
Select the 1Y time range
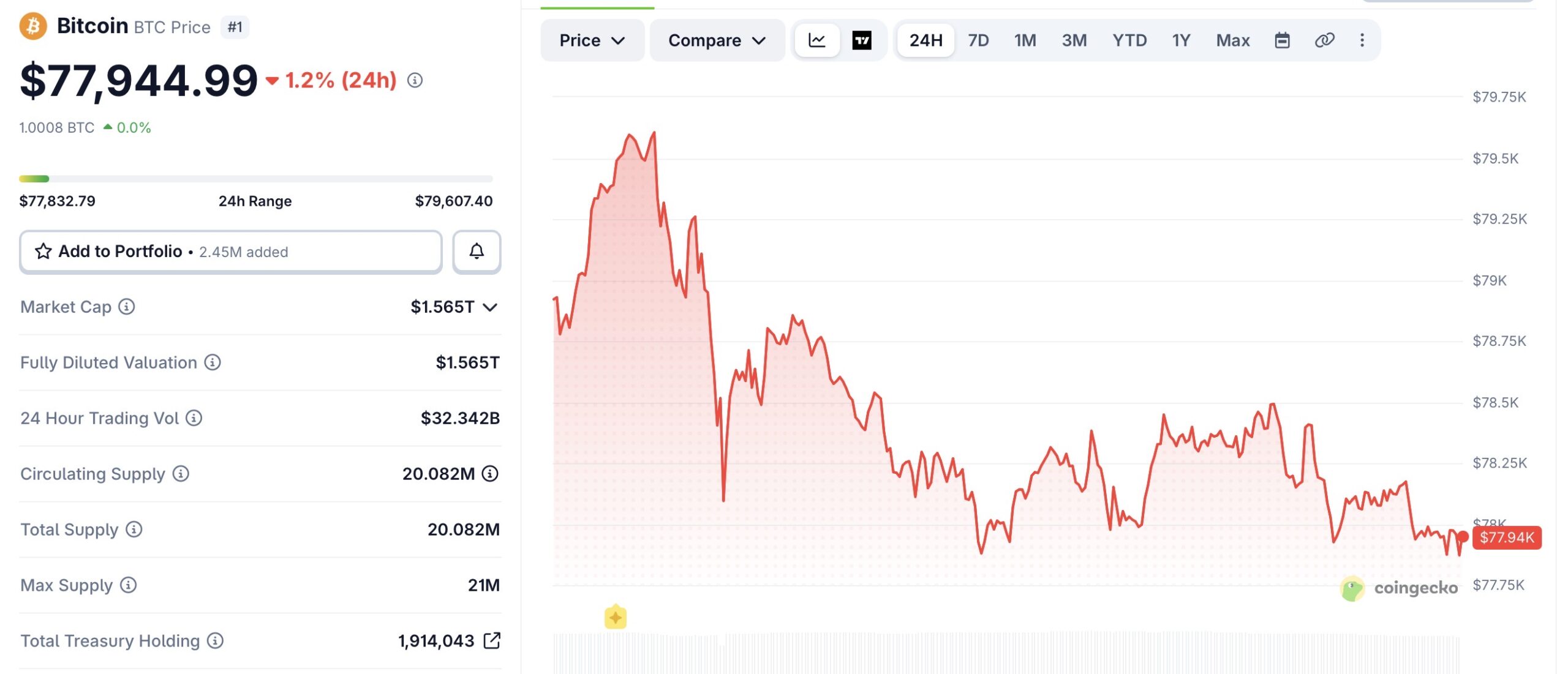pos(1181,40)
